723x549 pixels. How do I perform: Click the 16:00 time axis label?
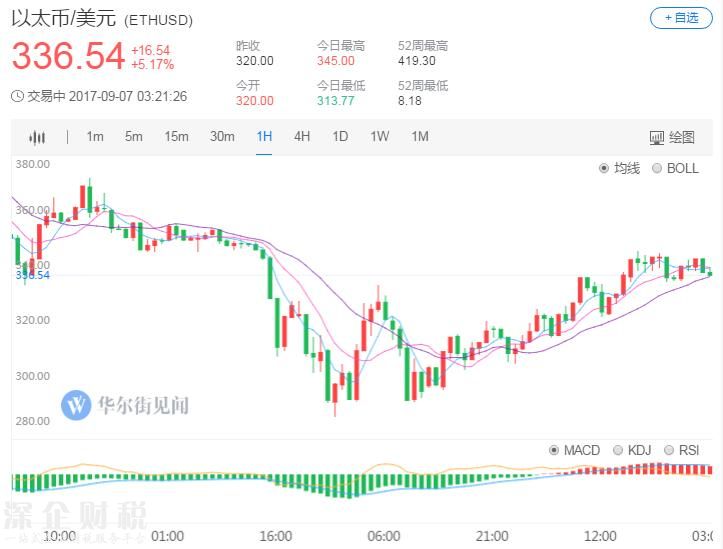click(276, 536)
